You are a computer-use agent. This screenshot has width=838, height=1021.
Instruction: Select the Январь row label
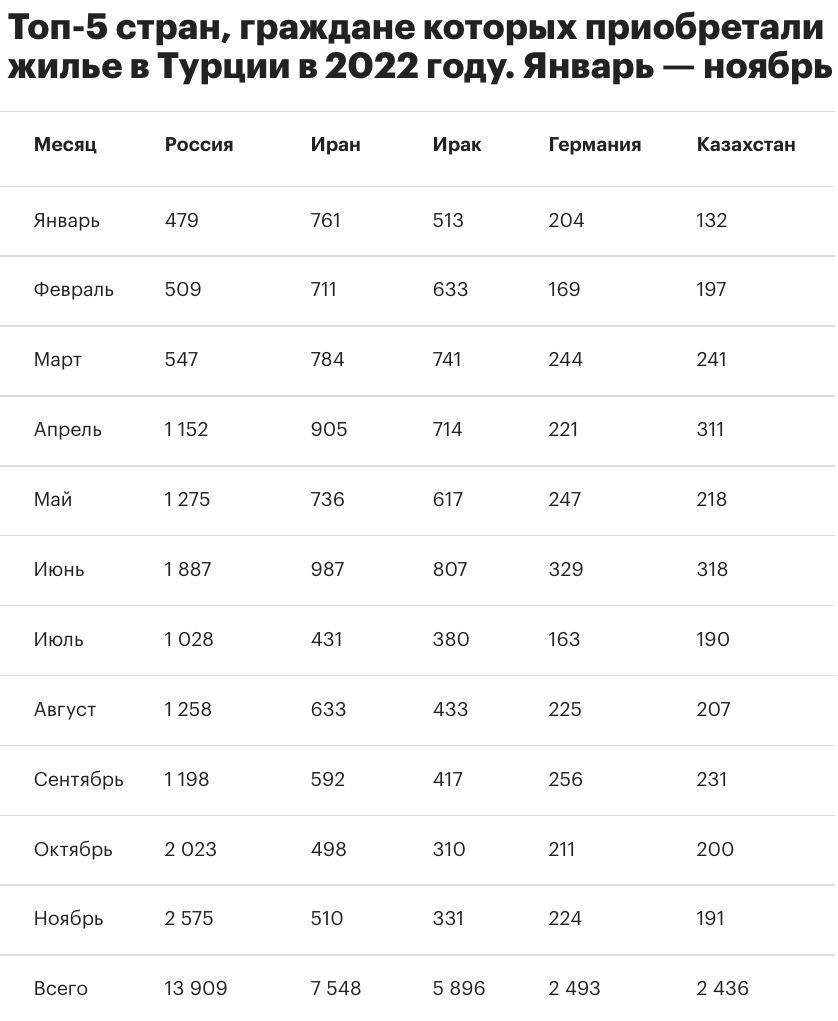[67, 221]
